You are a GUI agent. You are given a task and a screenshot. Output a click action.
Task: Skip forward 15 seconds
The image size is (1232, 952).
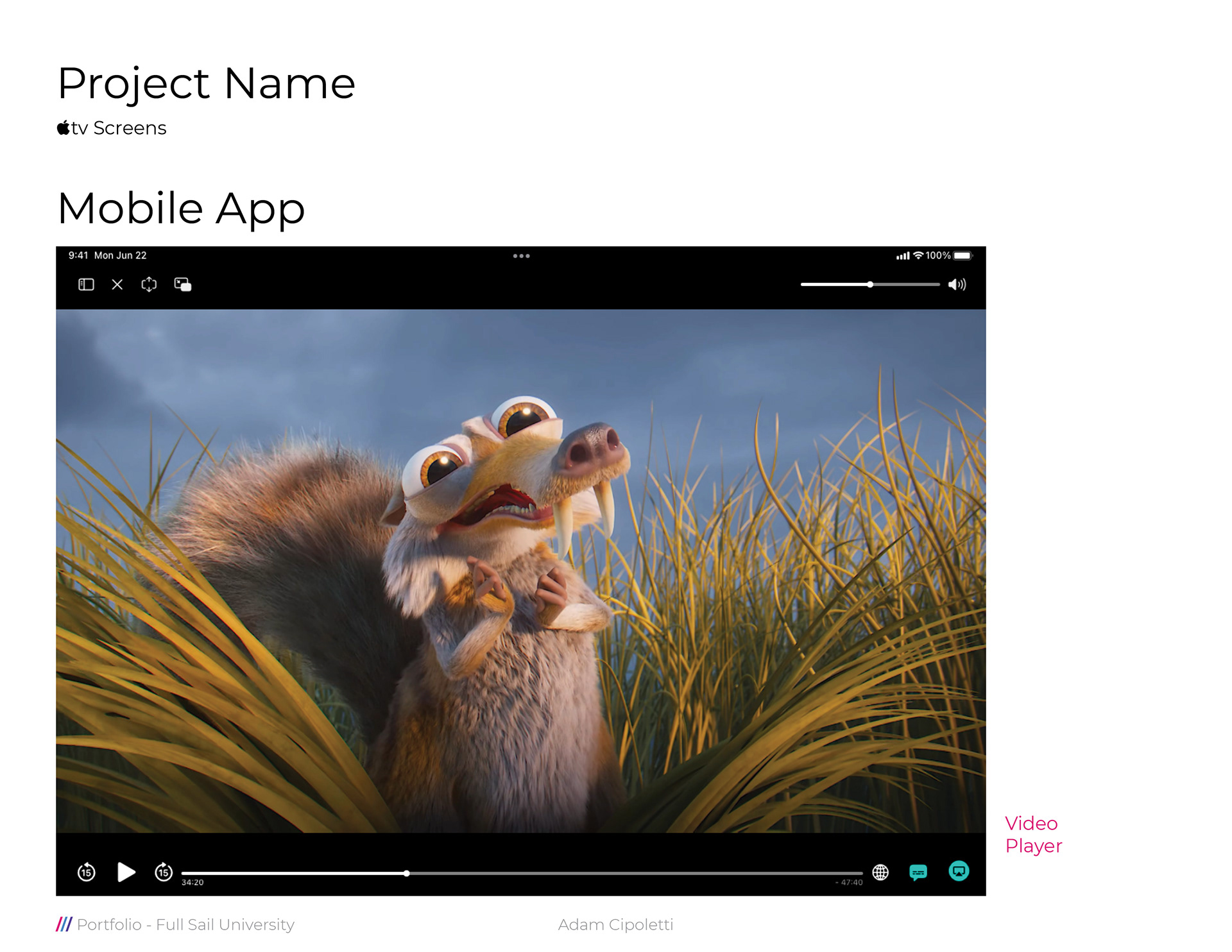click(x=164, y=872)
